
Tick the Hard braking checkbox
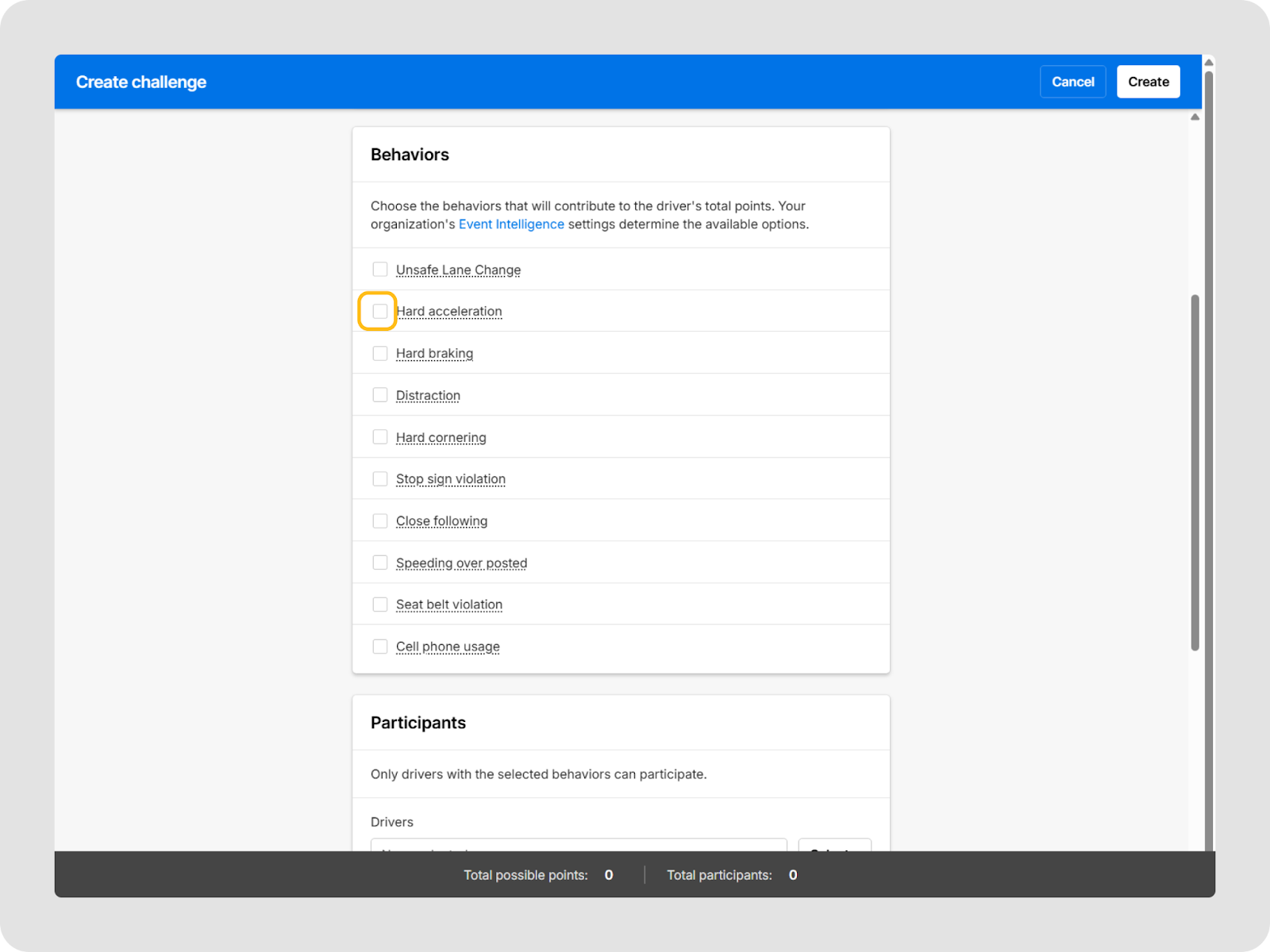[x=380, y=353]
